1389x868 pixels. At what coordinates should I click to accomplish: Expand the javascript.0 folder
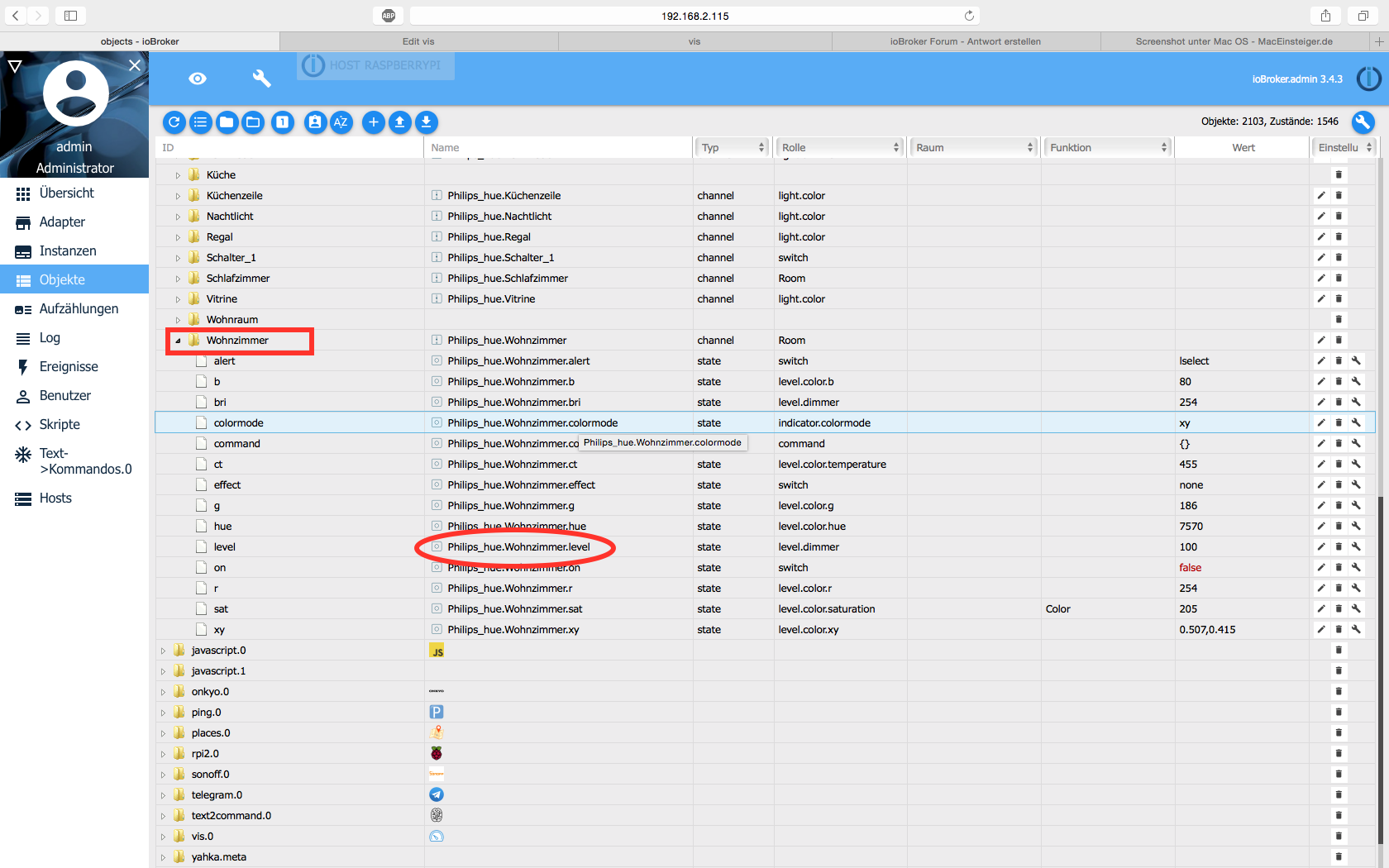point(163,651)
